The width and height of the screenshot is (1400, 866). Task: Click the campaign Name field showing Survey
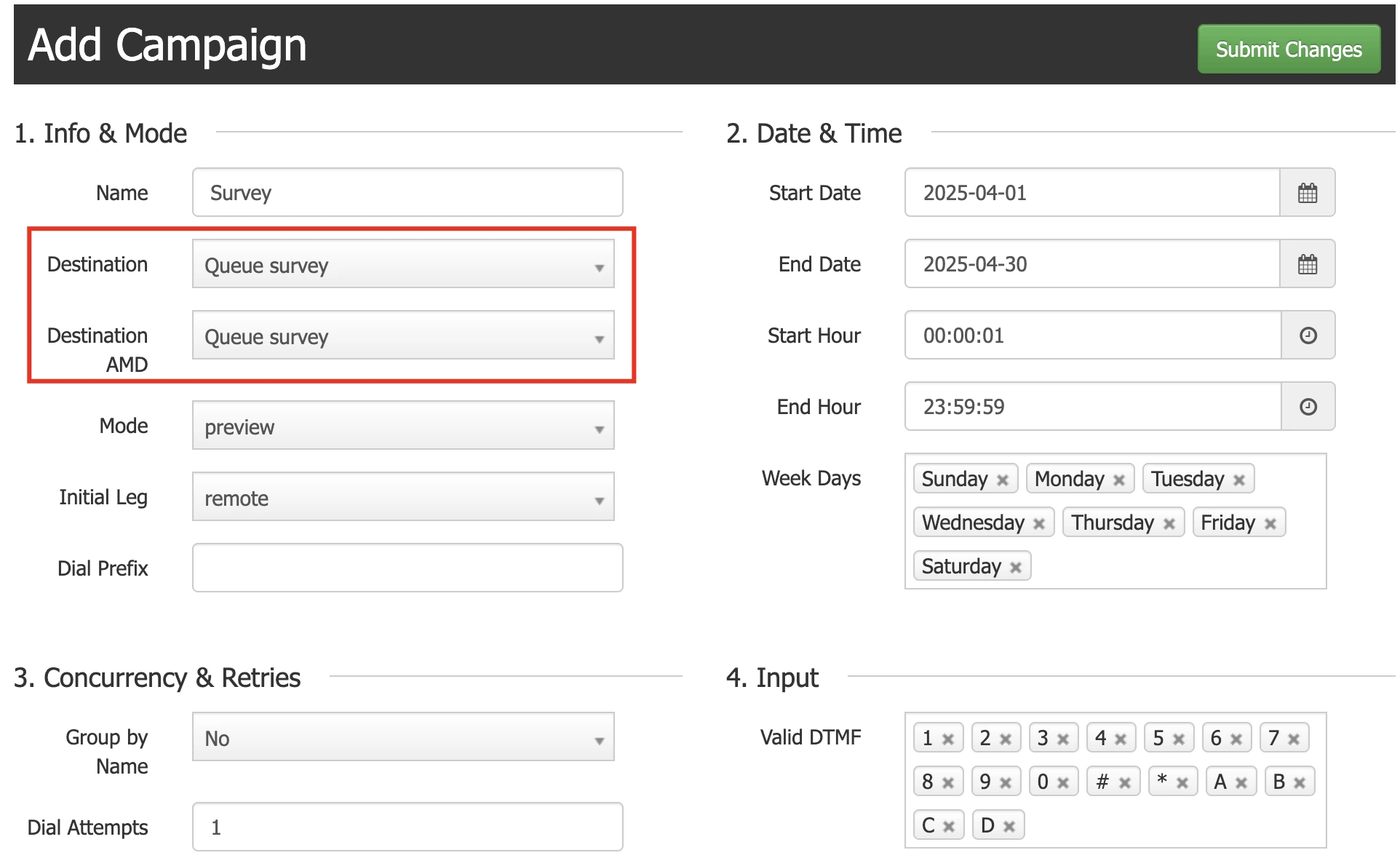(x=407, y=192)
